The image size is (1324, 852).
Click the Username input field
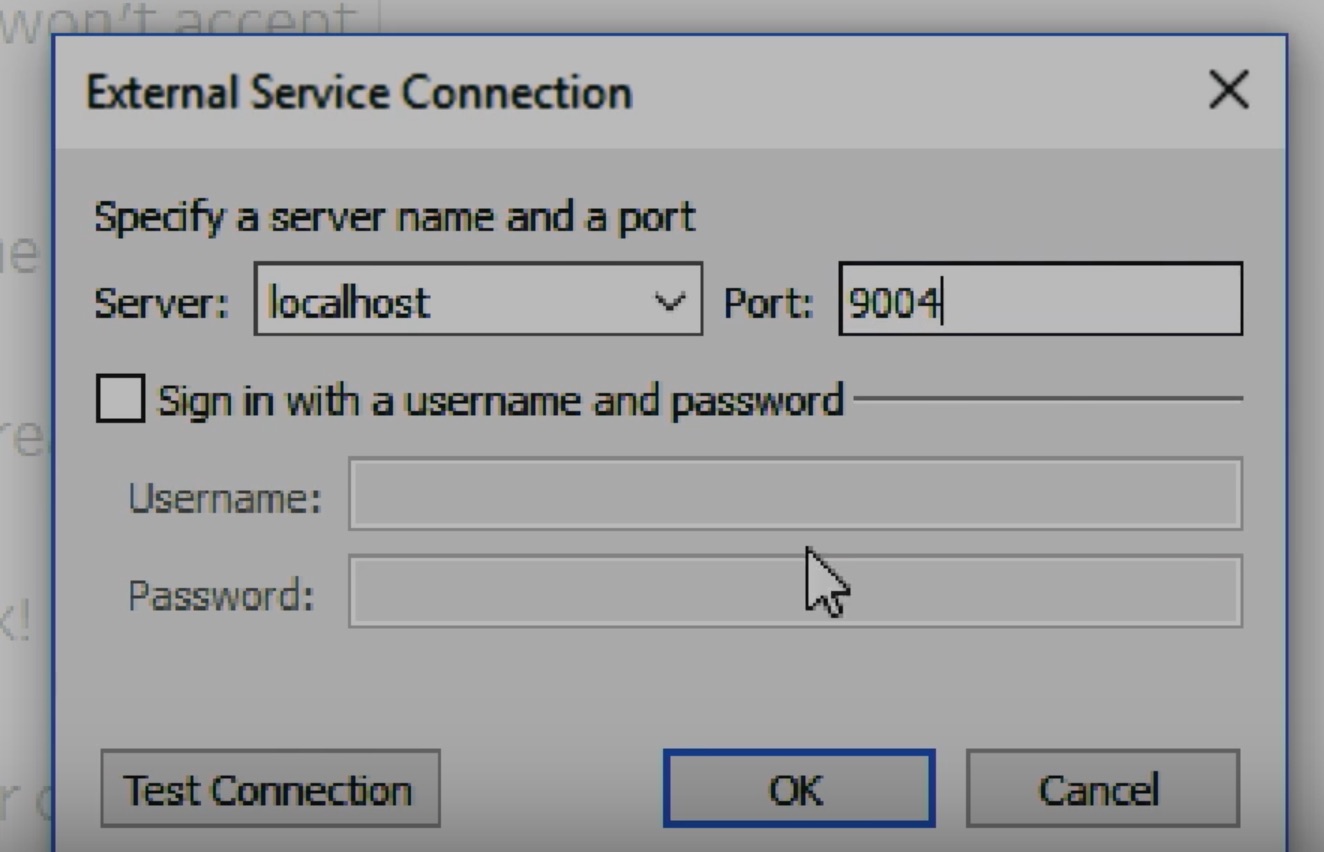coord(795,494)
